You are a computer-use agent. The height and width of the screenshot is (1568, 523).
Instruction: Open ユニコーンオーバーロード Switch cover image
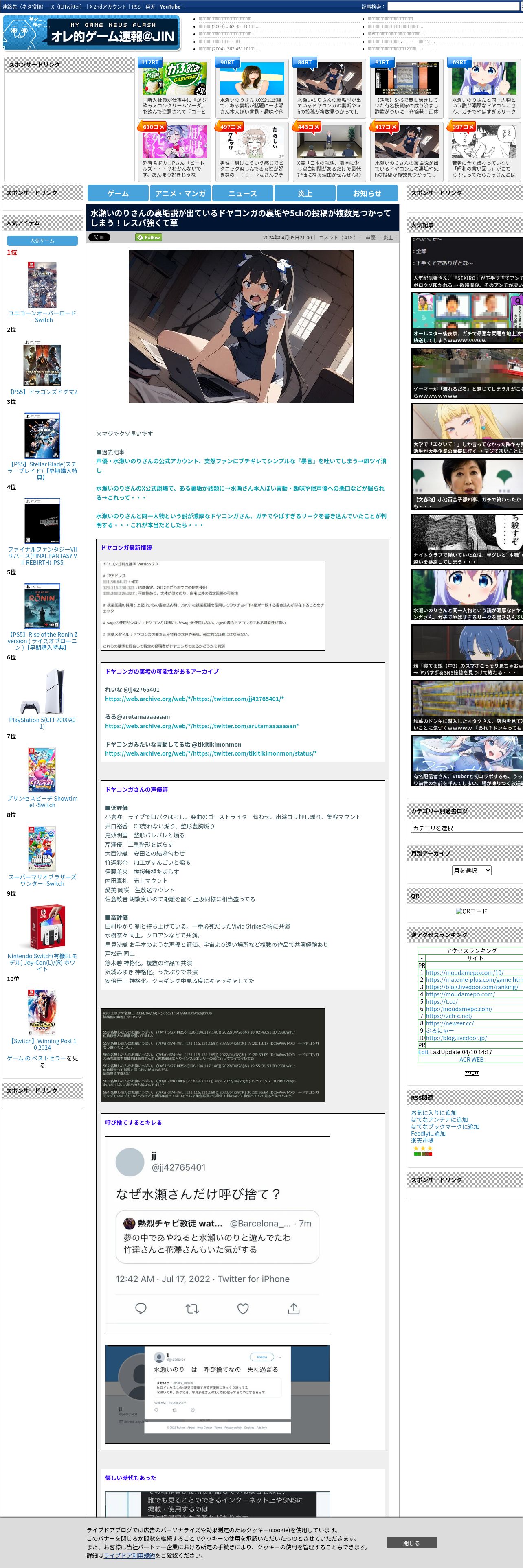pyautogui.click(x=42, y=285)
